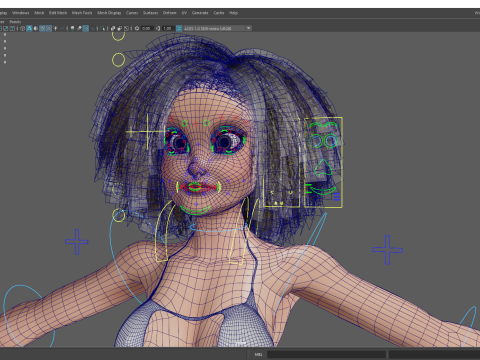Viewport: 480px width, 360px height.
Task: Click the MEL script type label
Action: 258,354
